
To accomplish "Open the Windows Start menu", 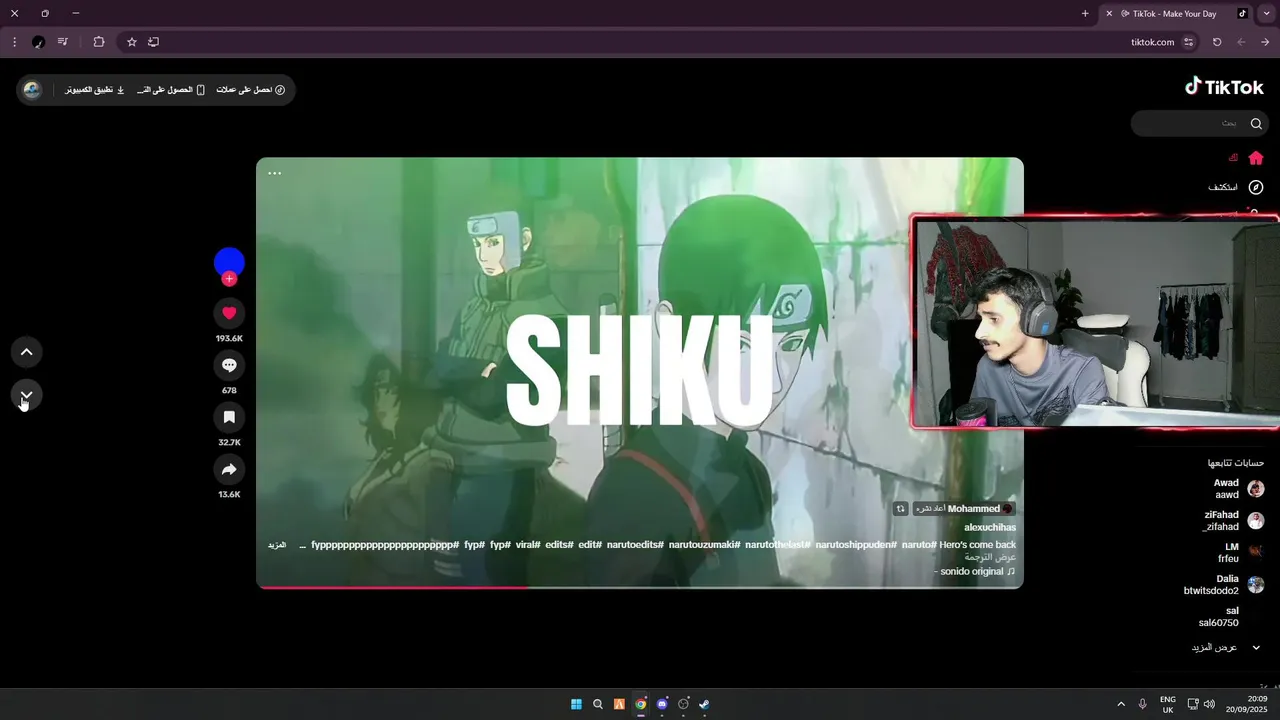I will (x=576, y=704).
